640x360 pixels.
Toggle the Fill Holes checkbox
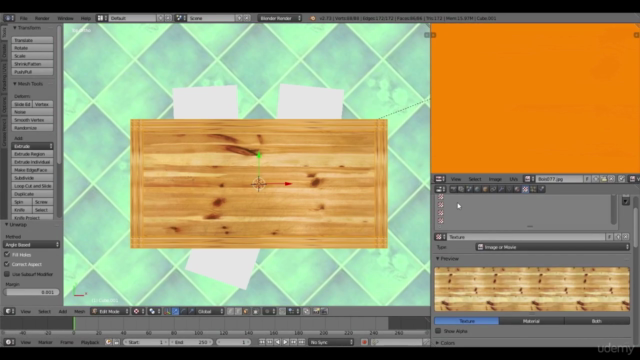point(7,254)
